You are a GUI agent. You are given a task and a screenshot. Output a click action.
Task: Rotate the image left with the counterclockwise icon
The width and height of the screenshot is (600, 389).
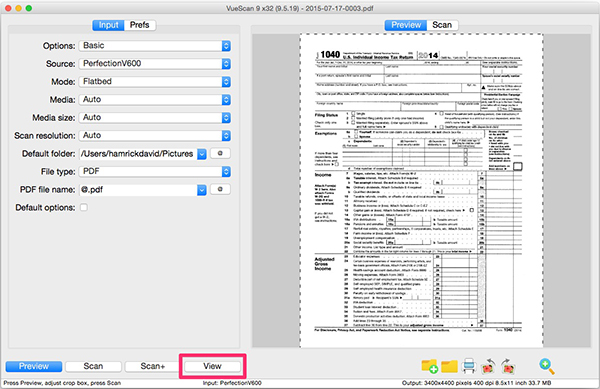pos(488,366)
